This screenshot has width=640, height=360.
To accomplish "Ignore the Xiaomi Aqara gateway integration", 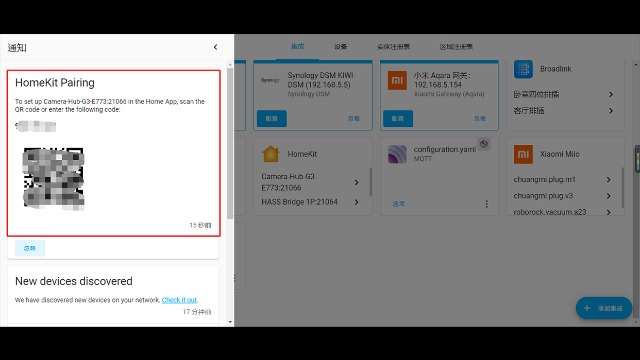I will pyautogui.click(x=480, y=118).
